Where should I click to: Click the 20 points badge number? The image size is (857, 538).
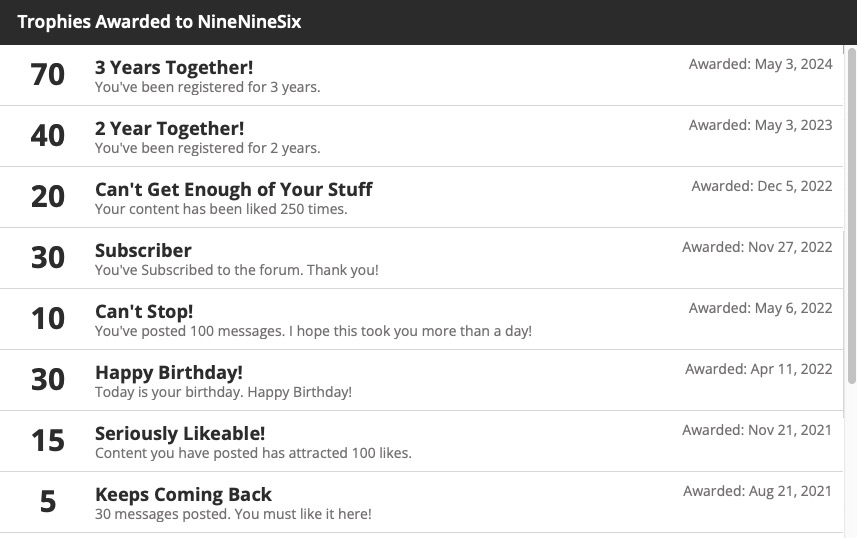[x=48, y=197]
